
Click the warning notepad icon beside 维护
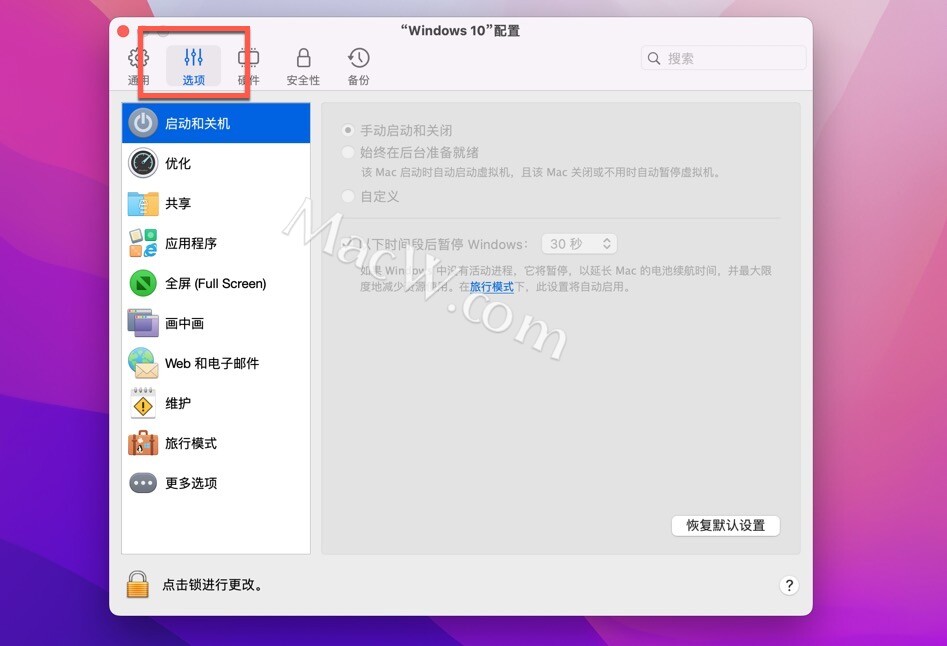pyautogui.click(x=143, y=403)
